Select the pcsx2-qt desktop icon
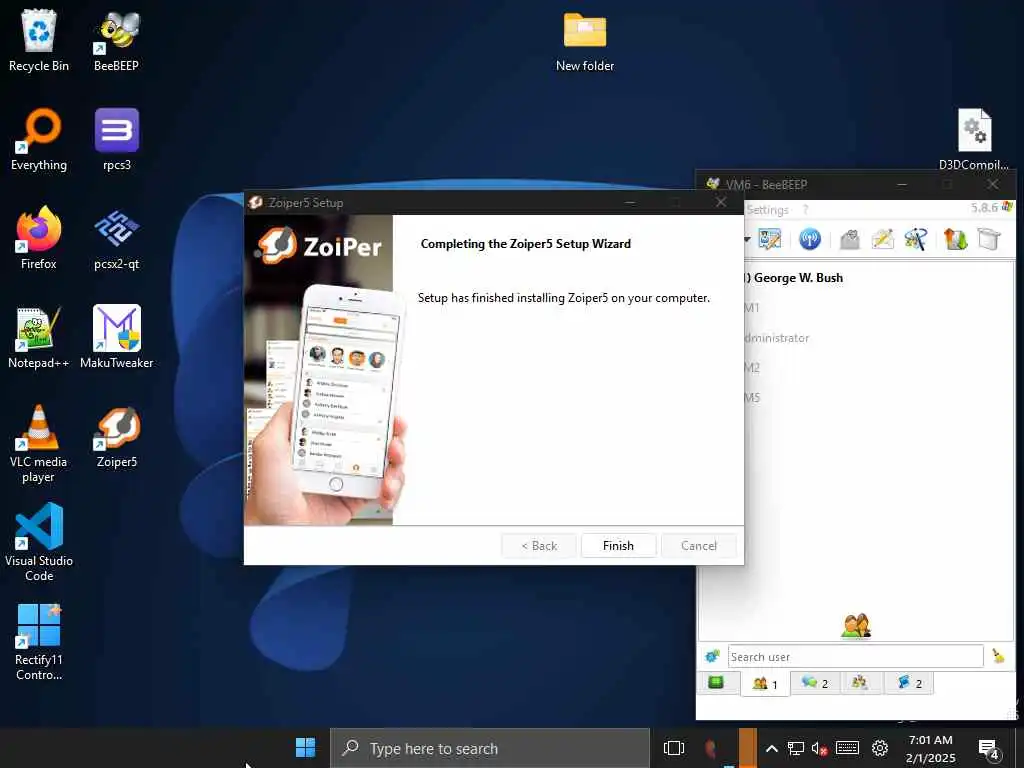This screenshot has width=1024, height=768. [x=116, y=238]
